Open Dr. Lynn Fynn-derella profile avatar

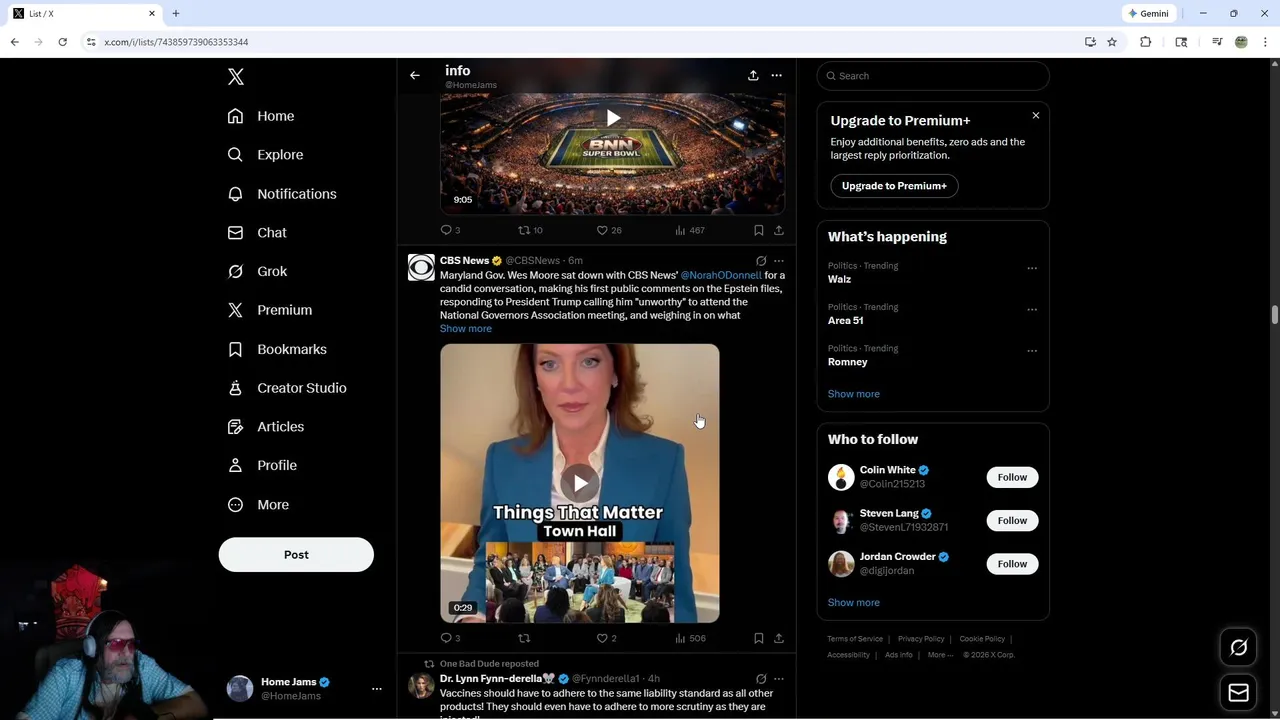pos(421,685)
